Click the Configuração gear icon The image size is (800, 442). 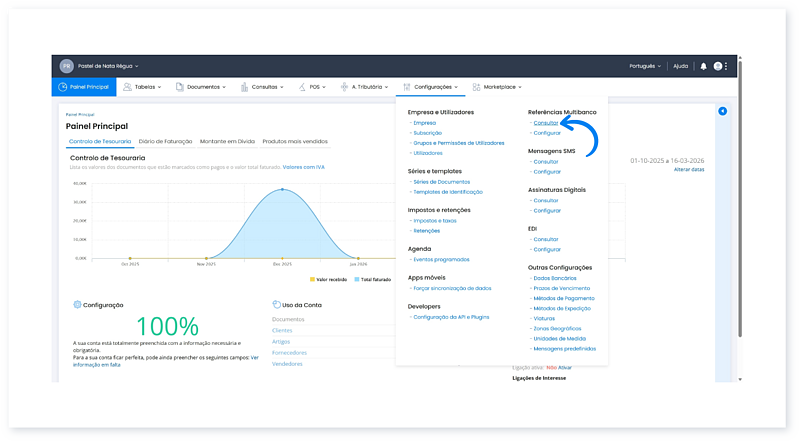(77, 304)
